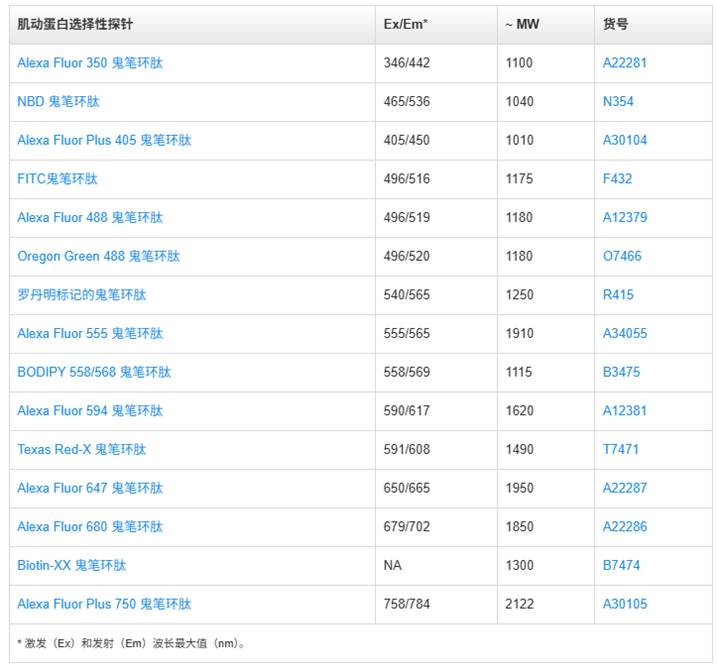Select the 679/702 wavelength value

(x=407, y=526)
